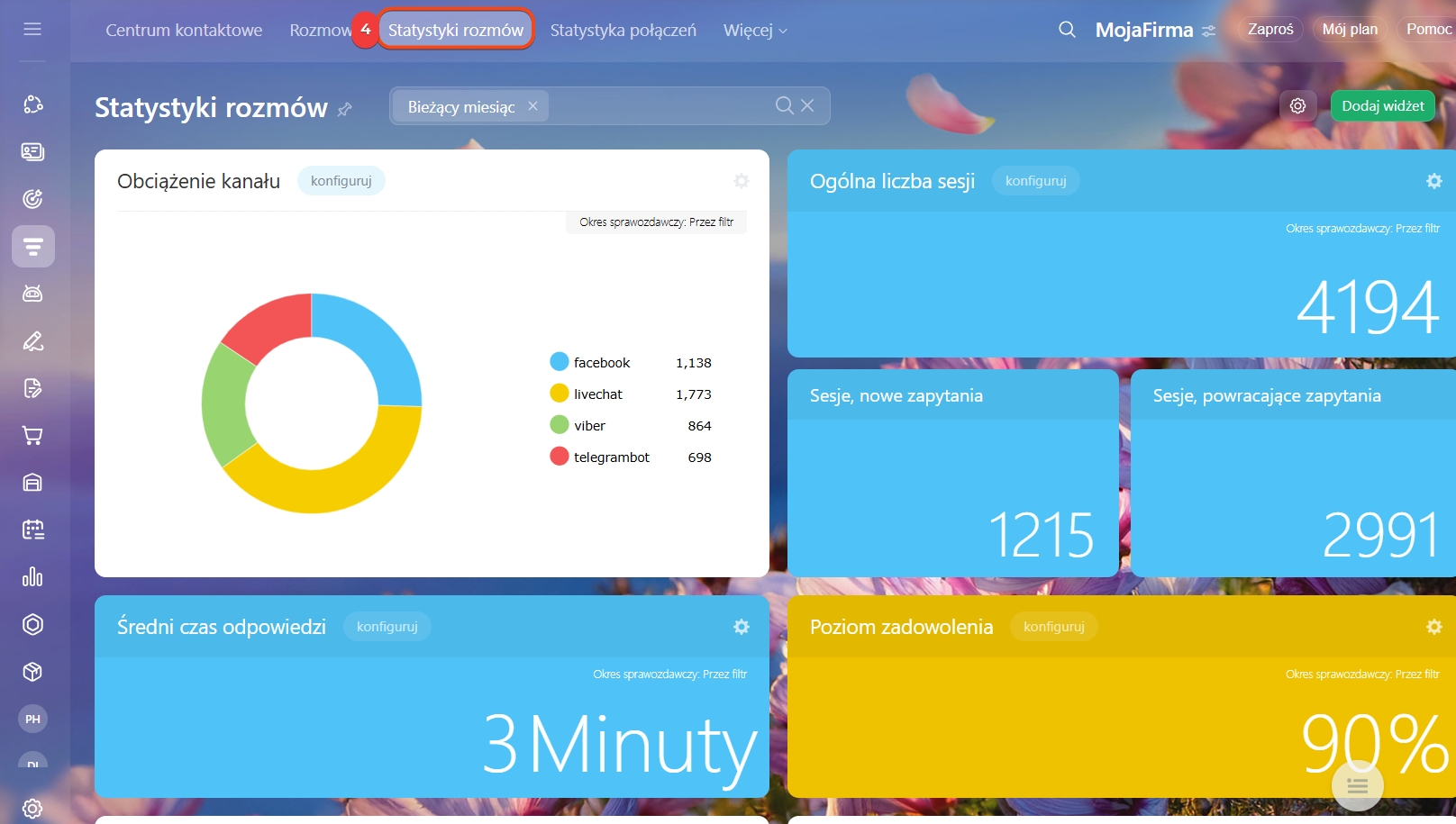Screen dimensions: 1456x824
Task: Open gear menu of Ogólna liczba sesji widget
Action: pyautogui.click(x=1434, y=181)
